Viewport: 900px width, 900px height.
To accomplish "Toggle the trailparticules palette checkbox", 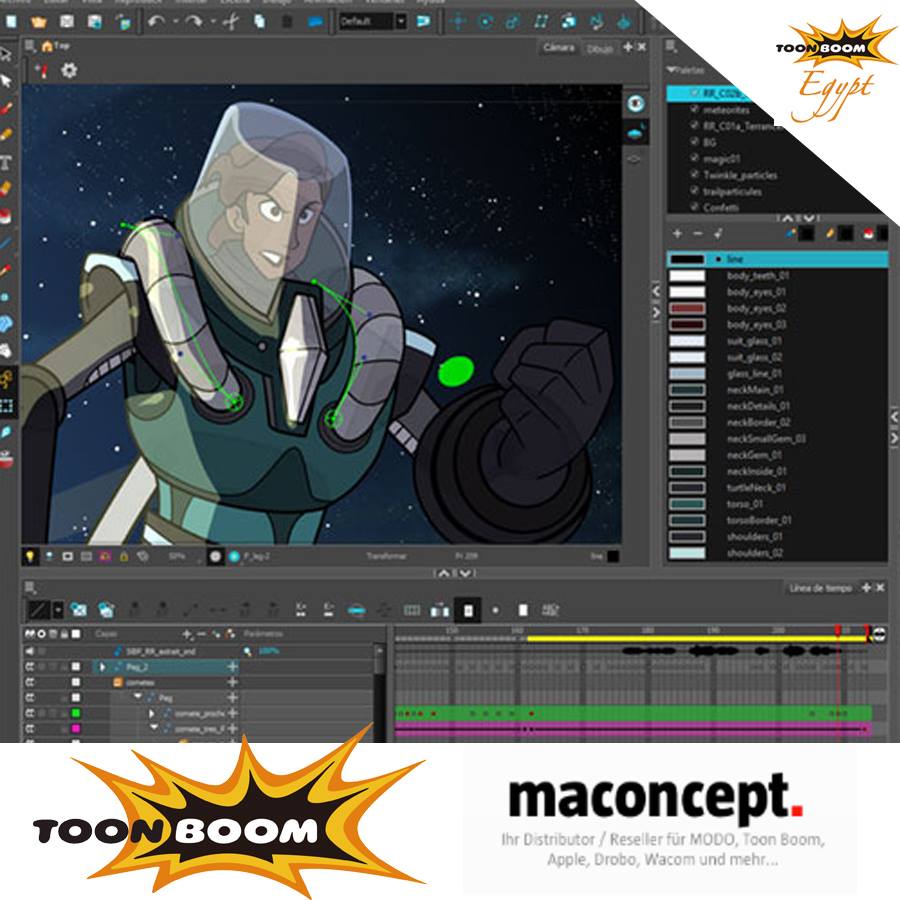I will 695,191.
